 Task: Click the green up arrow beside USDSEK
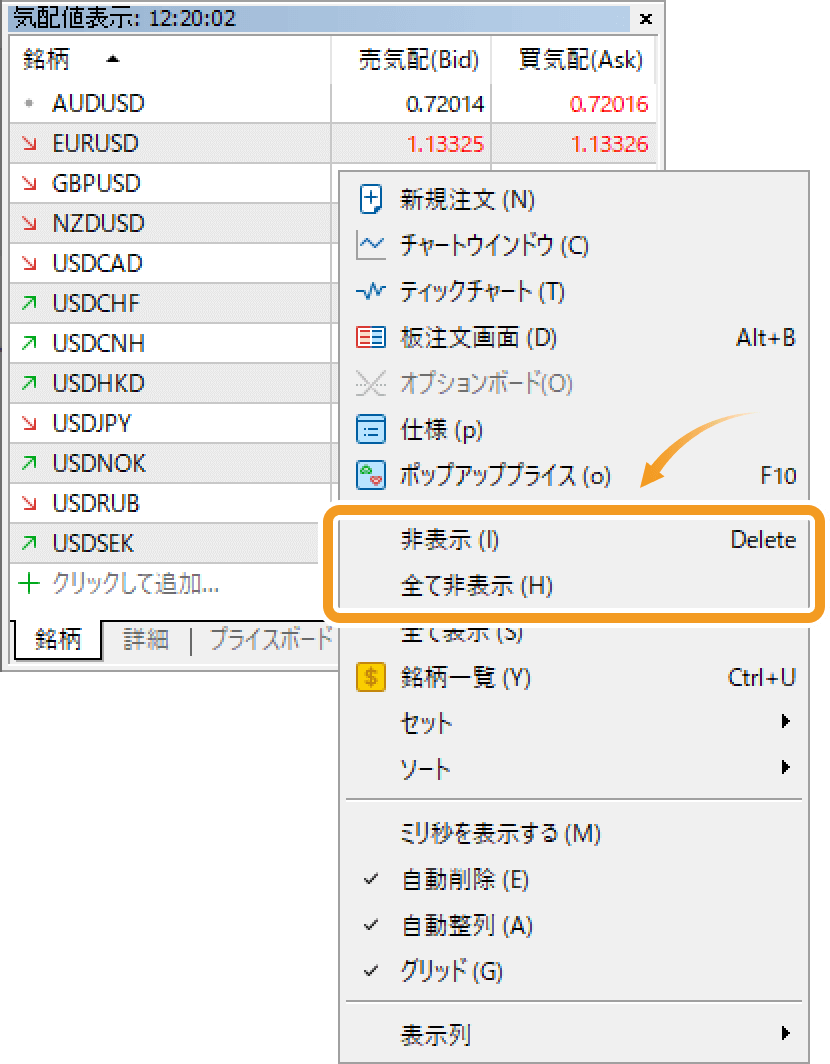click(x=29, y=543)
